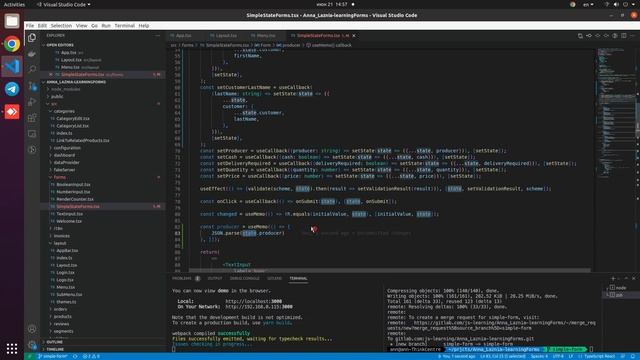The width and height of the screenshot is (640, 360).
Task: Open the Help menu
Action: 144,25
